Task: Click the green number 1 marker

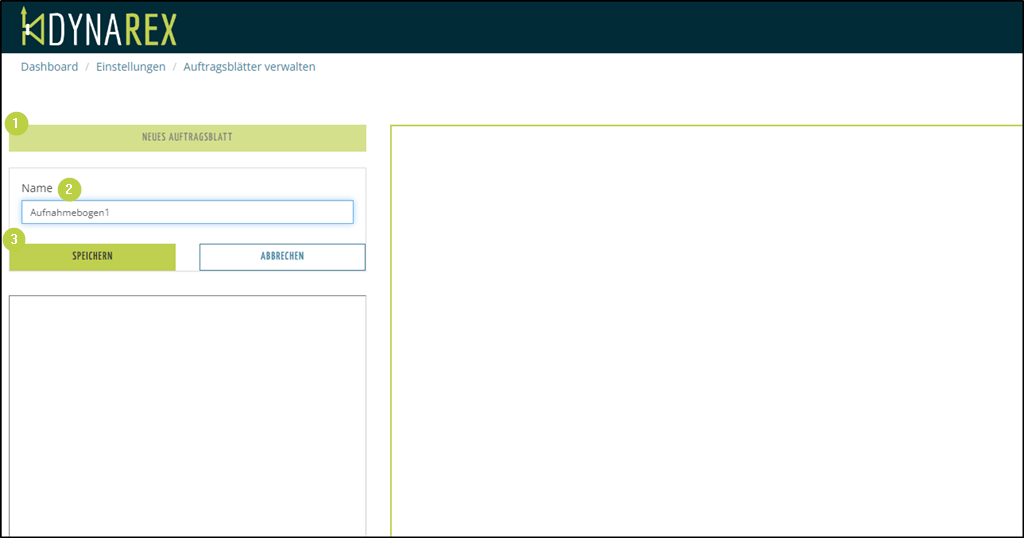Action: (16, 124)
